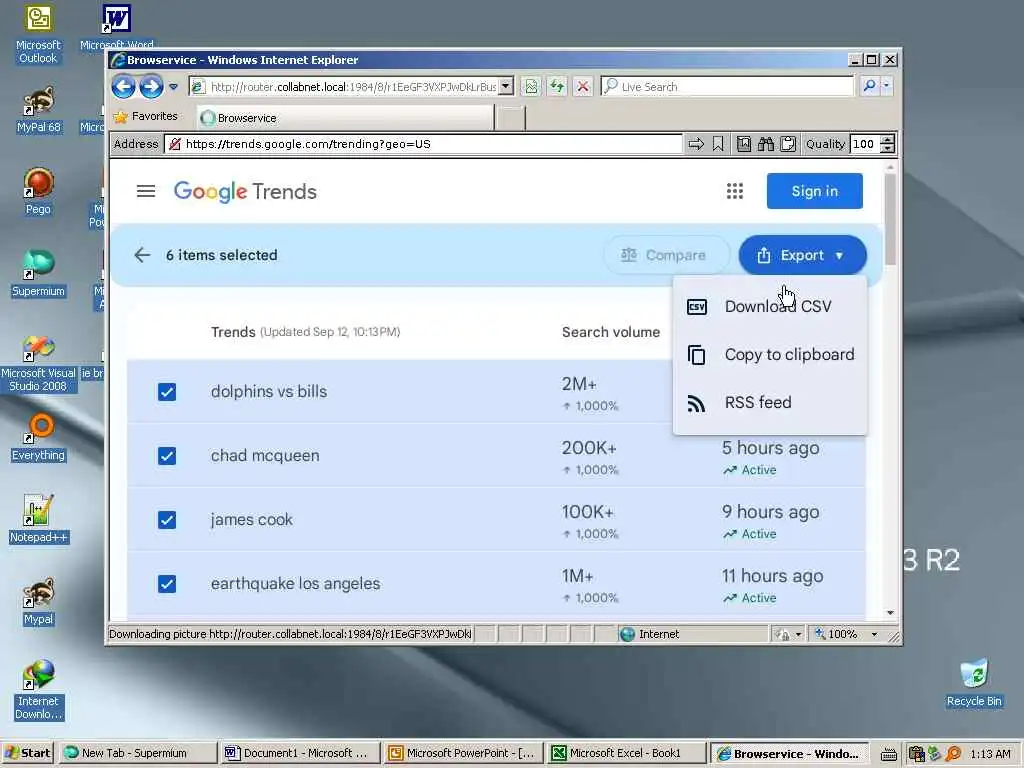
Task: Focus the Live Search box
Action: 727,86
